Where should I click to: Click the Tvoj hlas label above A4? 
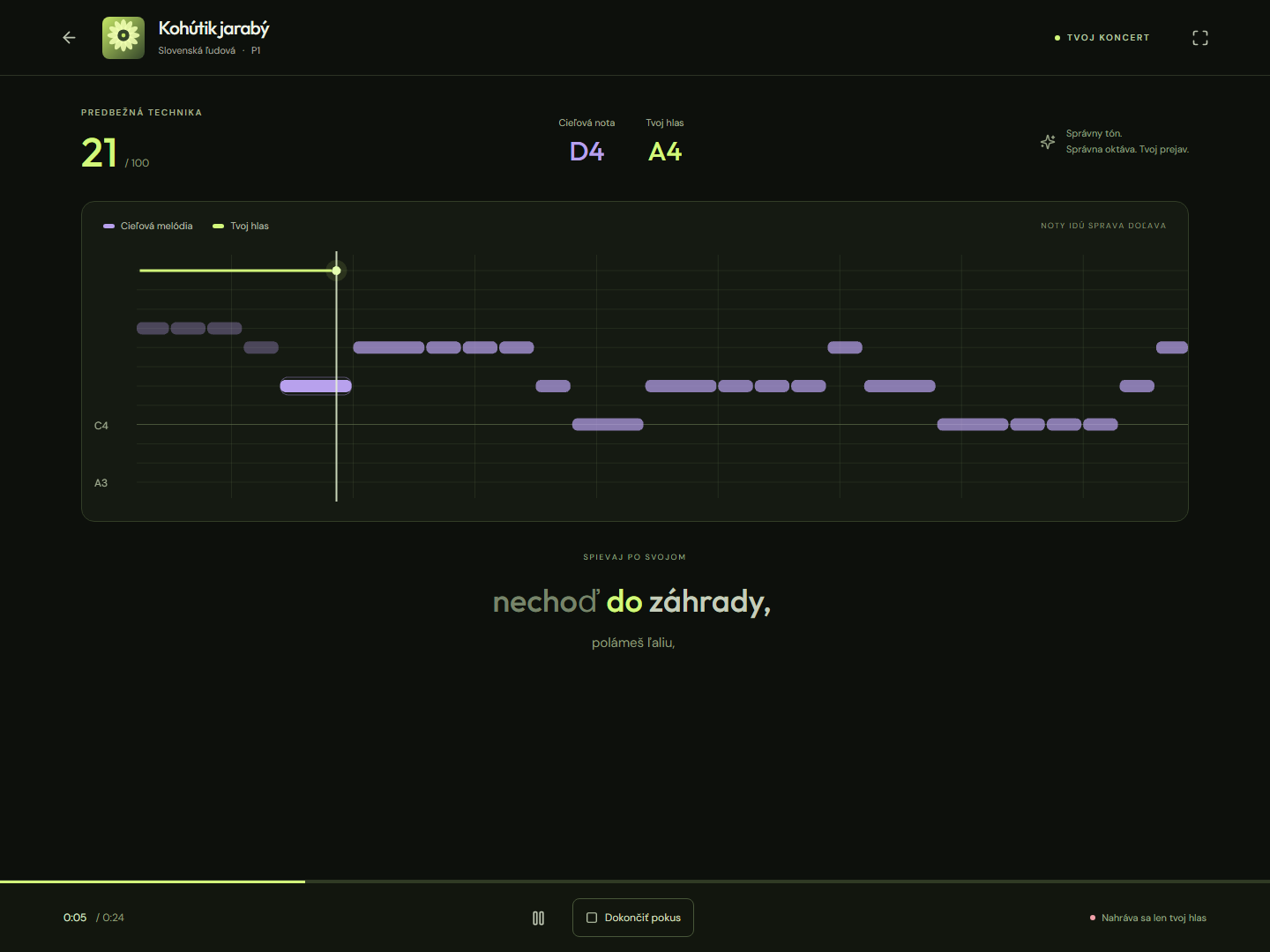coord(665,123)
